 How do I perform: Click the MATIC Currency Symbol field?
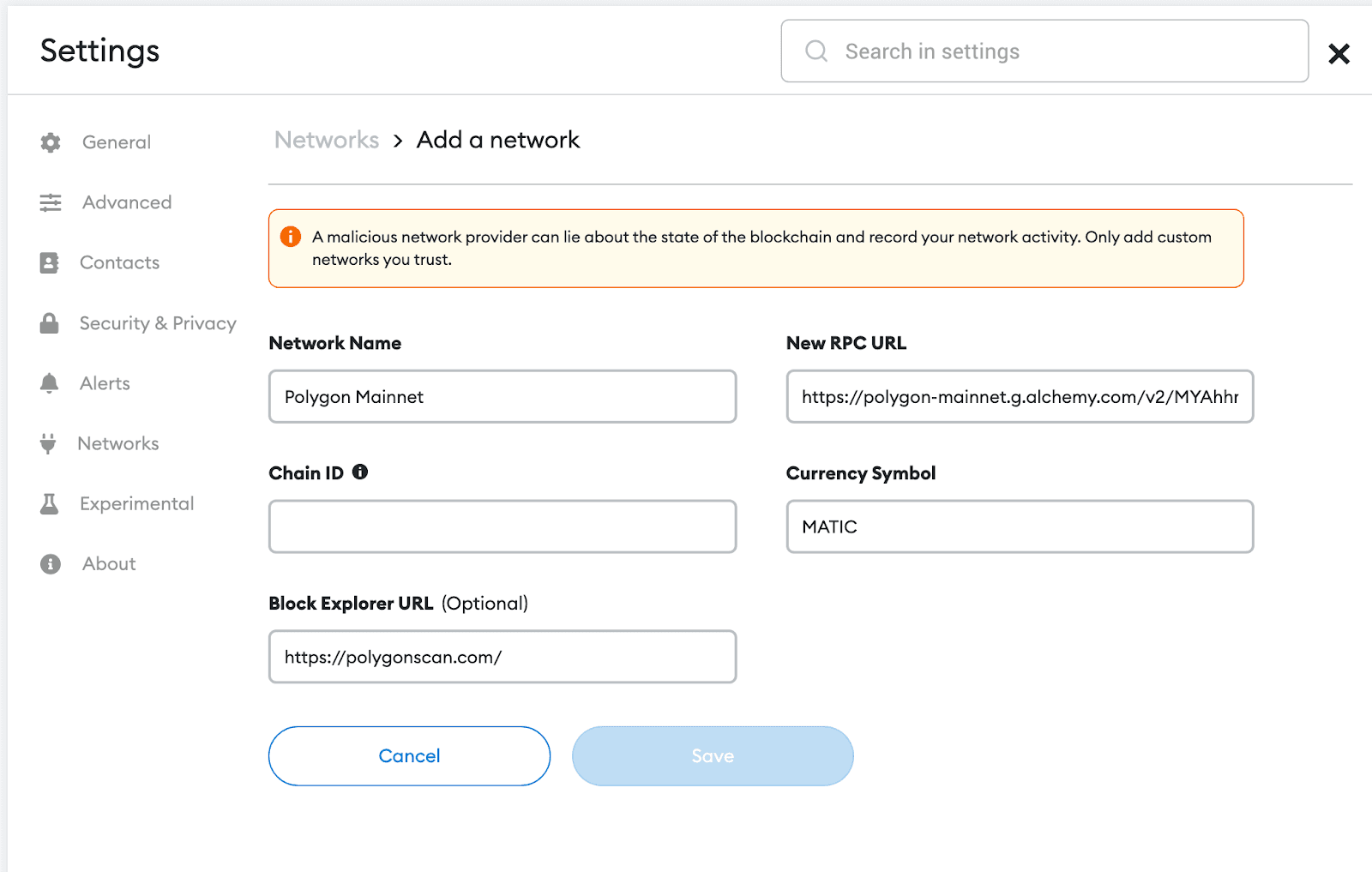1019,526
